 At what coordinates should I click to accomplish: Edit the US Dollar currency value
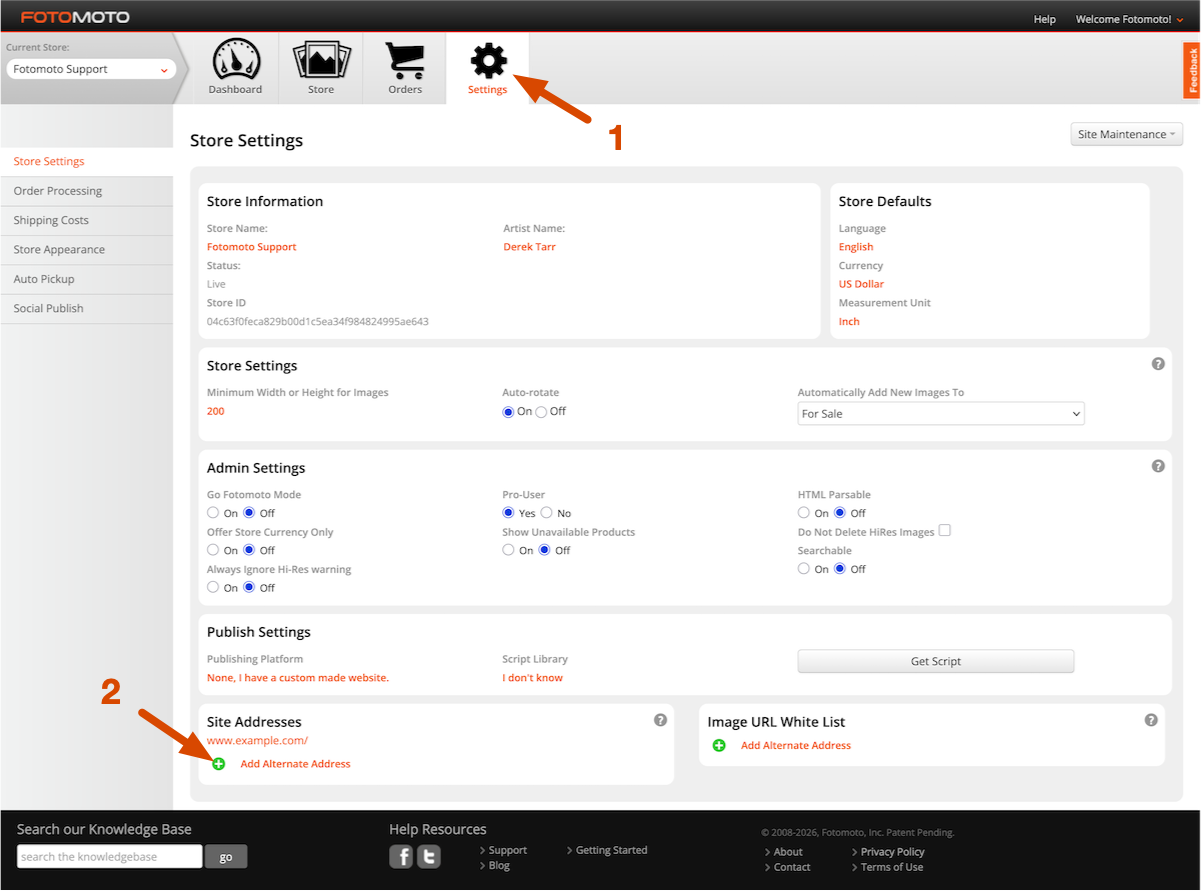point(861,284)
